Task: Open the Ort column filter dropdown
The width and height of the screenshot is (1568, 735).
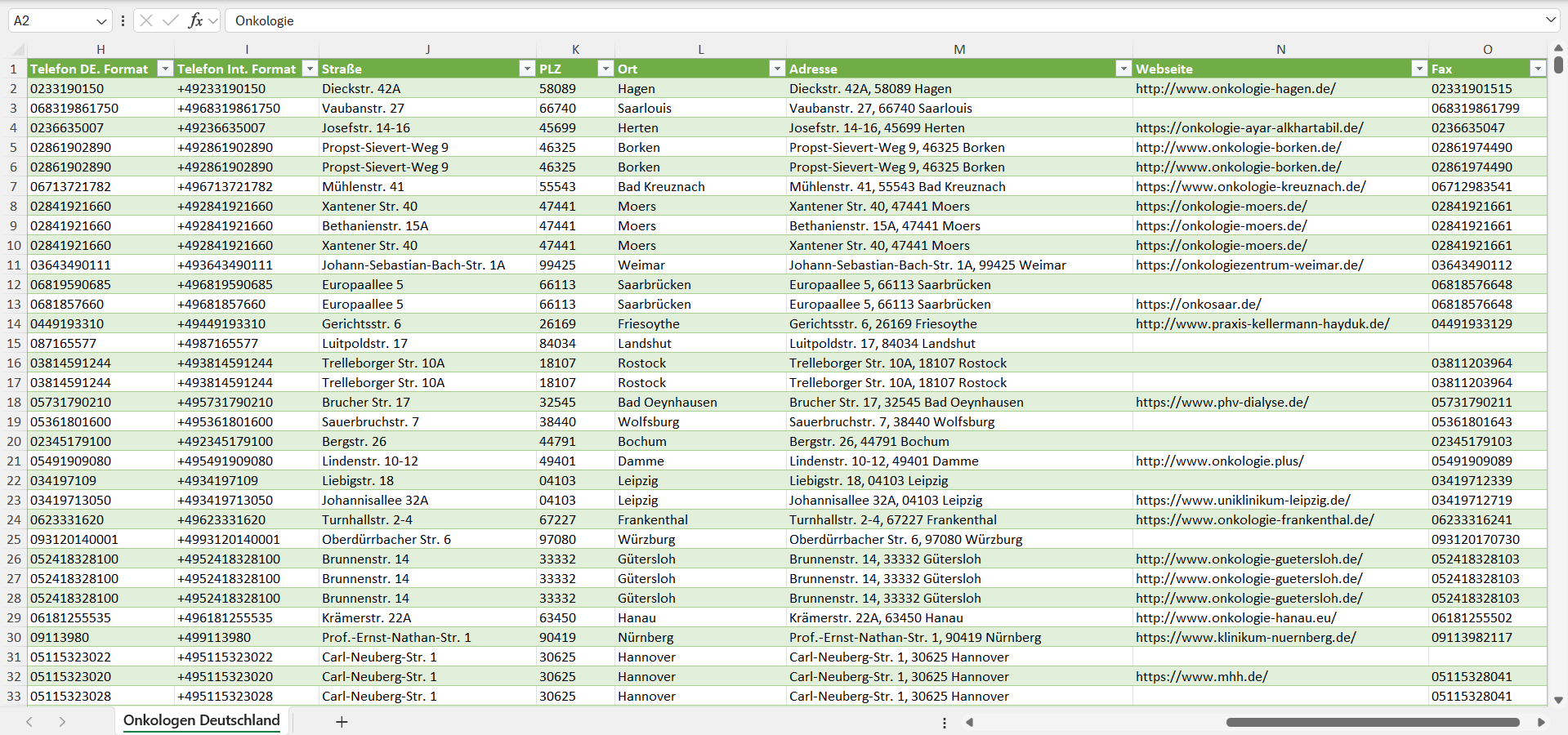Action: pyautogui.click(x=777, y=69)
